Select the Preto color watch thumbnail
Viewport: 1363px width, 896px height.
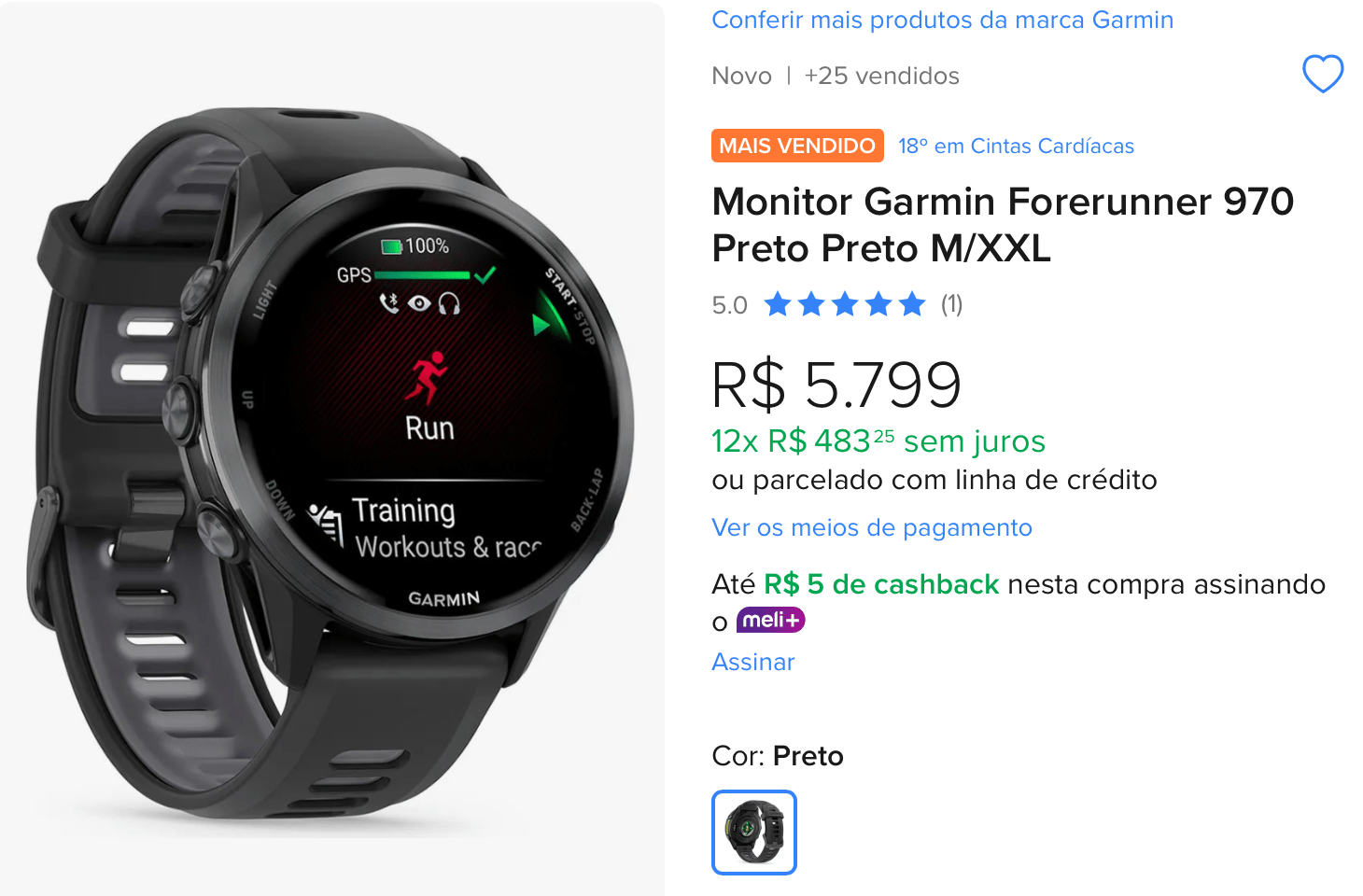(754, 833)
